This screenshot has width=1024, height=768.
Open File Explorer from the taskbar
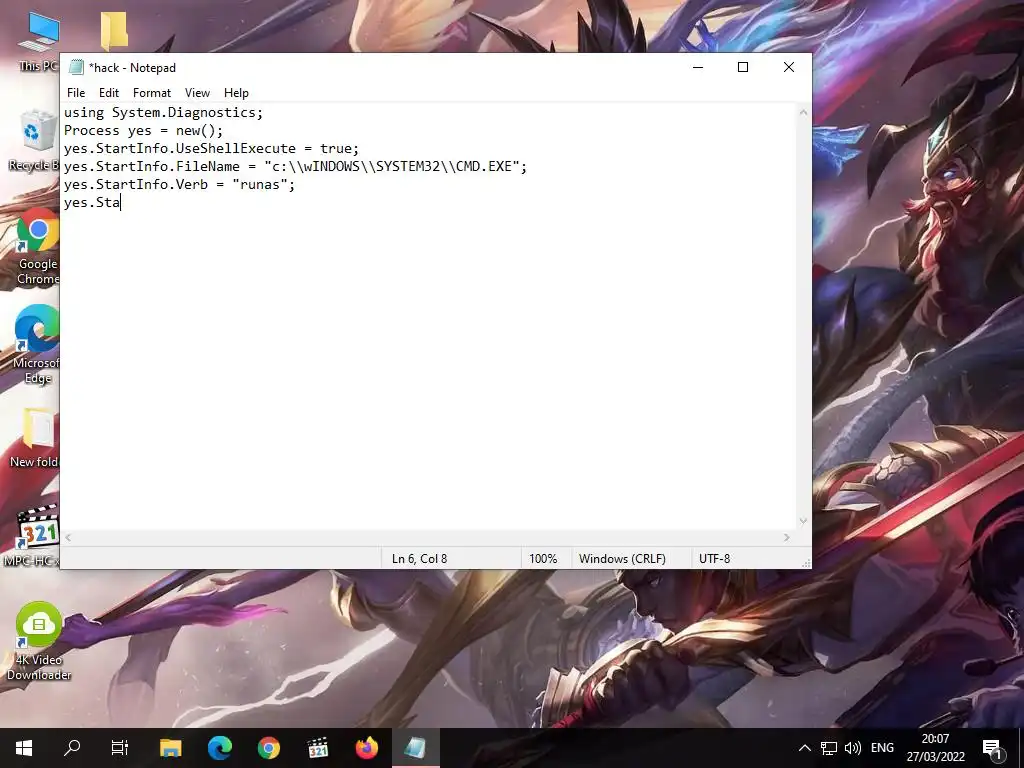(170, 748)
